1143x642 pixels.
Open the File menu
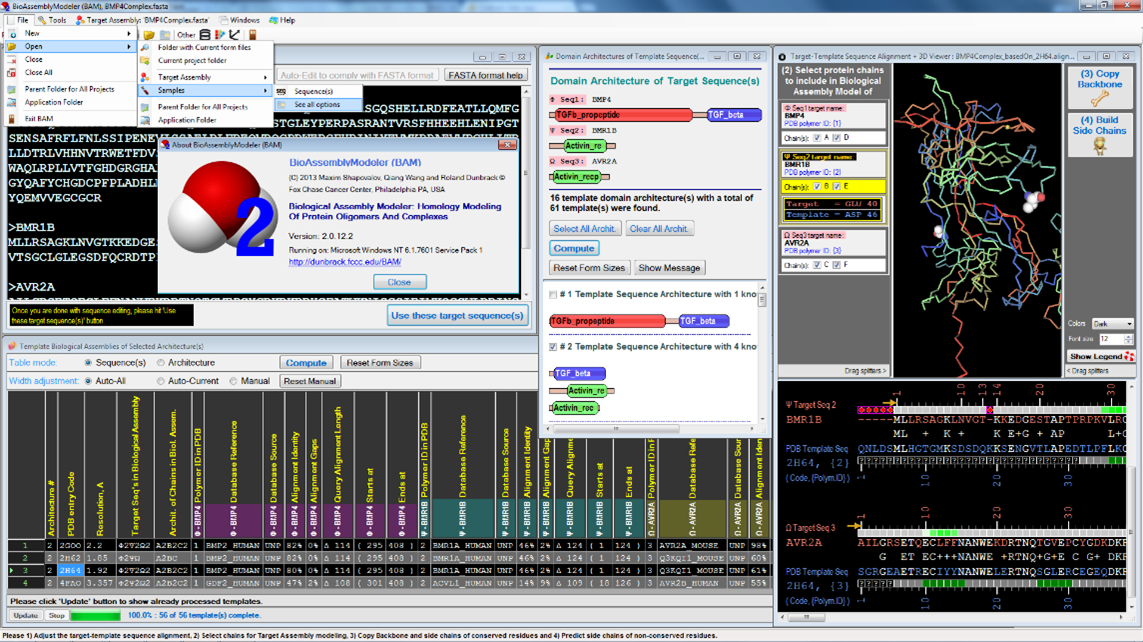tap(19, 20)
